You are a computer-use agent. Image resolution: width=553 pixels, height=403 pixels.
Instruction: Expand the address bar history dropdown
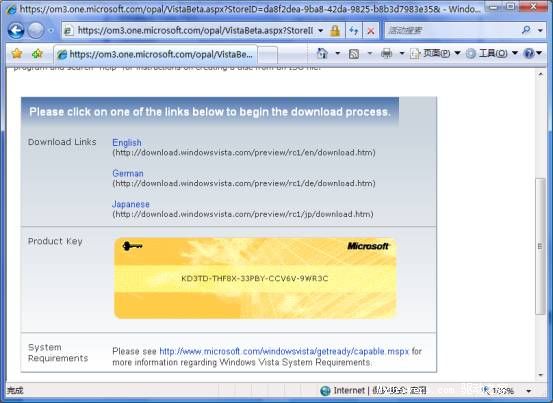321,31
